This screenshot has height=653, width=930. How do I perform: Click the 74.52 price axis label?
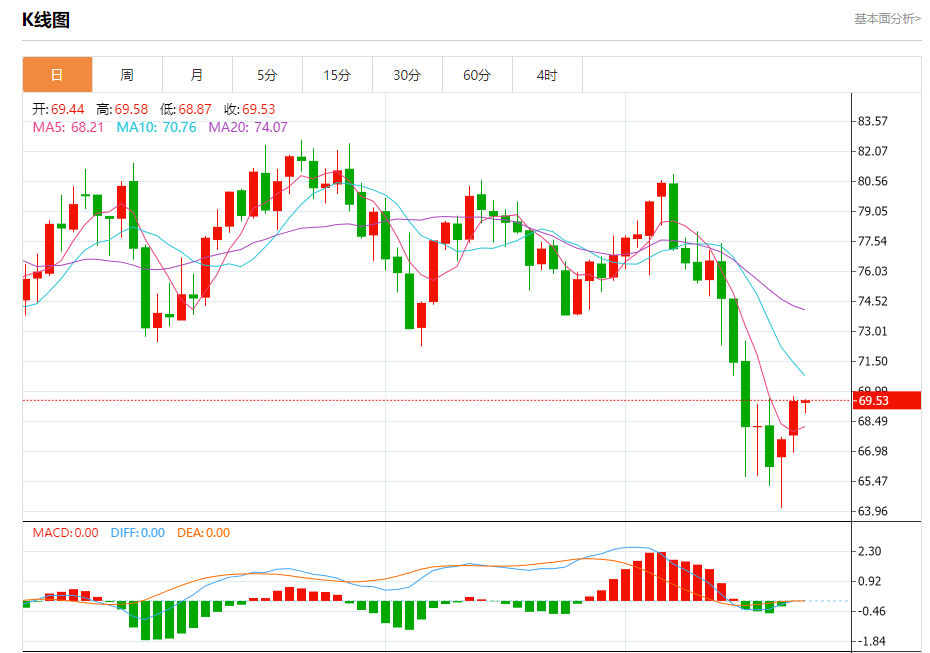(873, 301)
